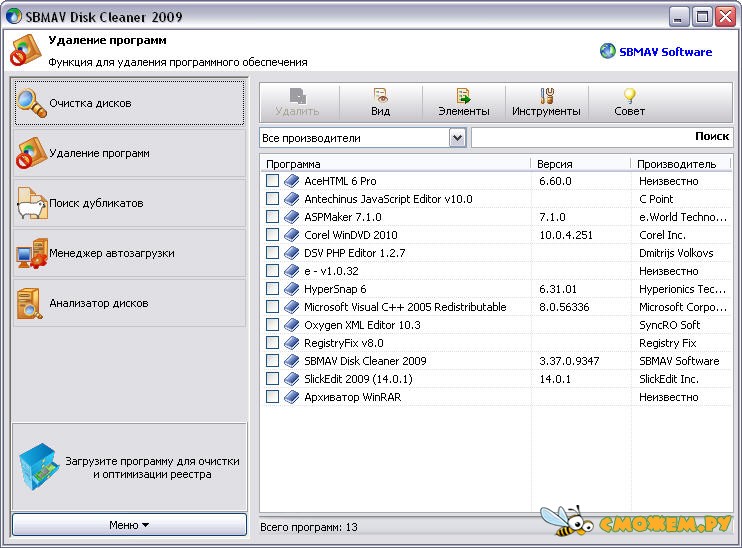
Task: Click the RegistryFix v8.0 program icon
Action: coord(292,343)
